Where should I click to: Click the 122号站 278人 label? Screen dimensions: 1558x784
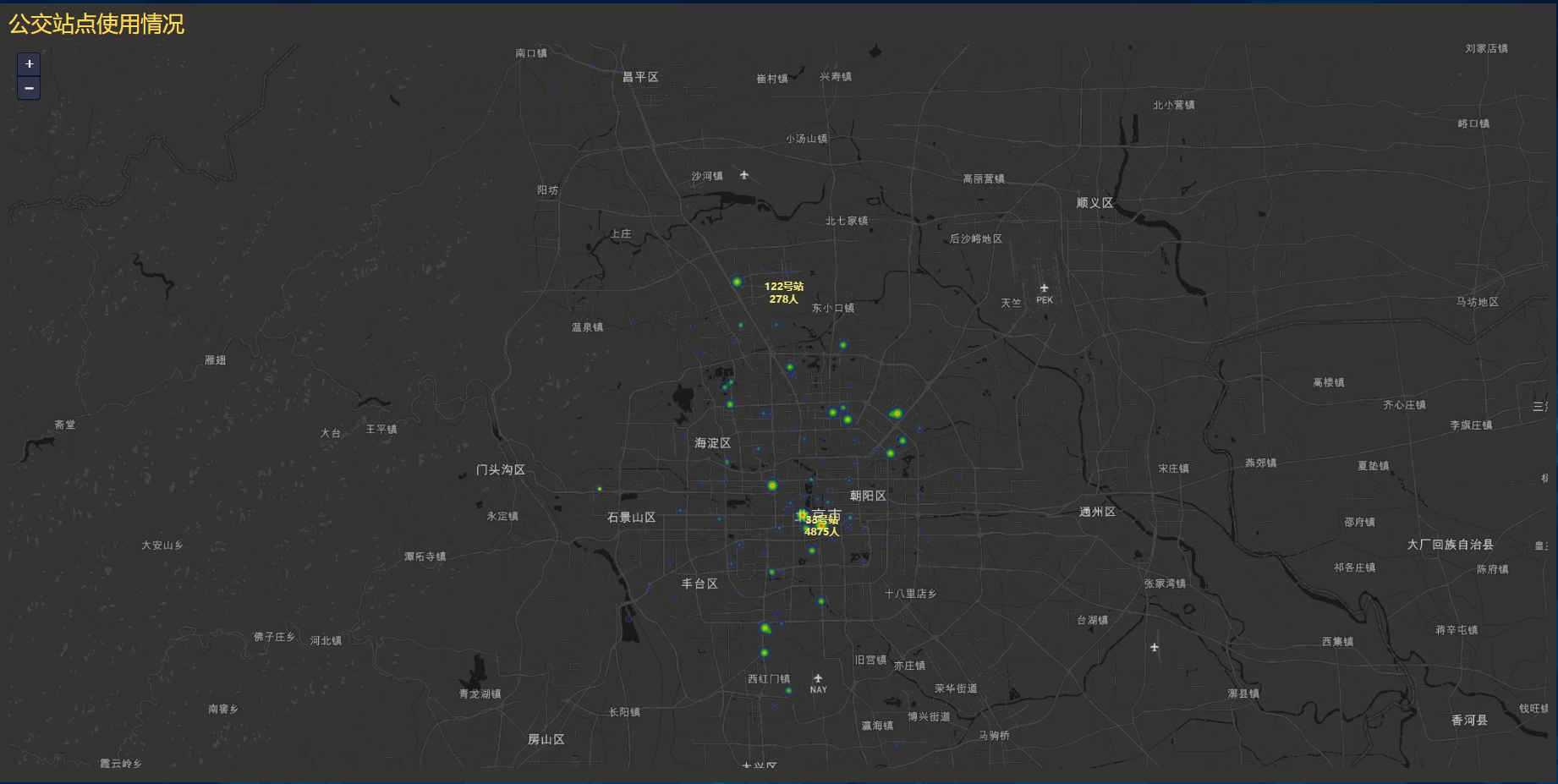[x=784, y=293]
